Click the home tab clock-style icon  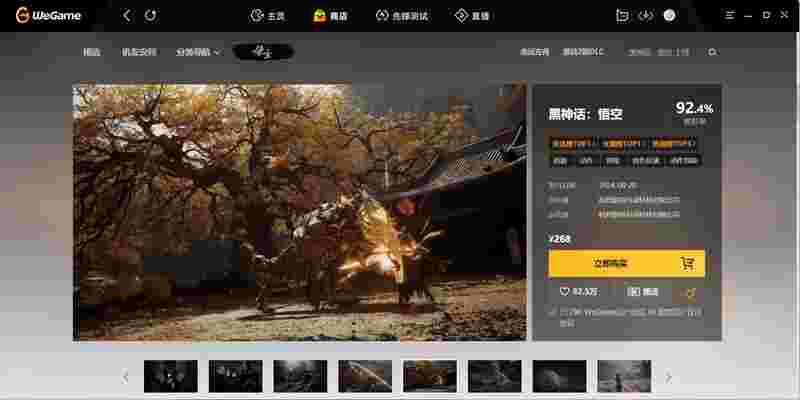pos(257,16)
